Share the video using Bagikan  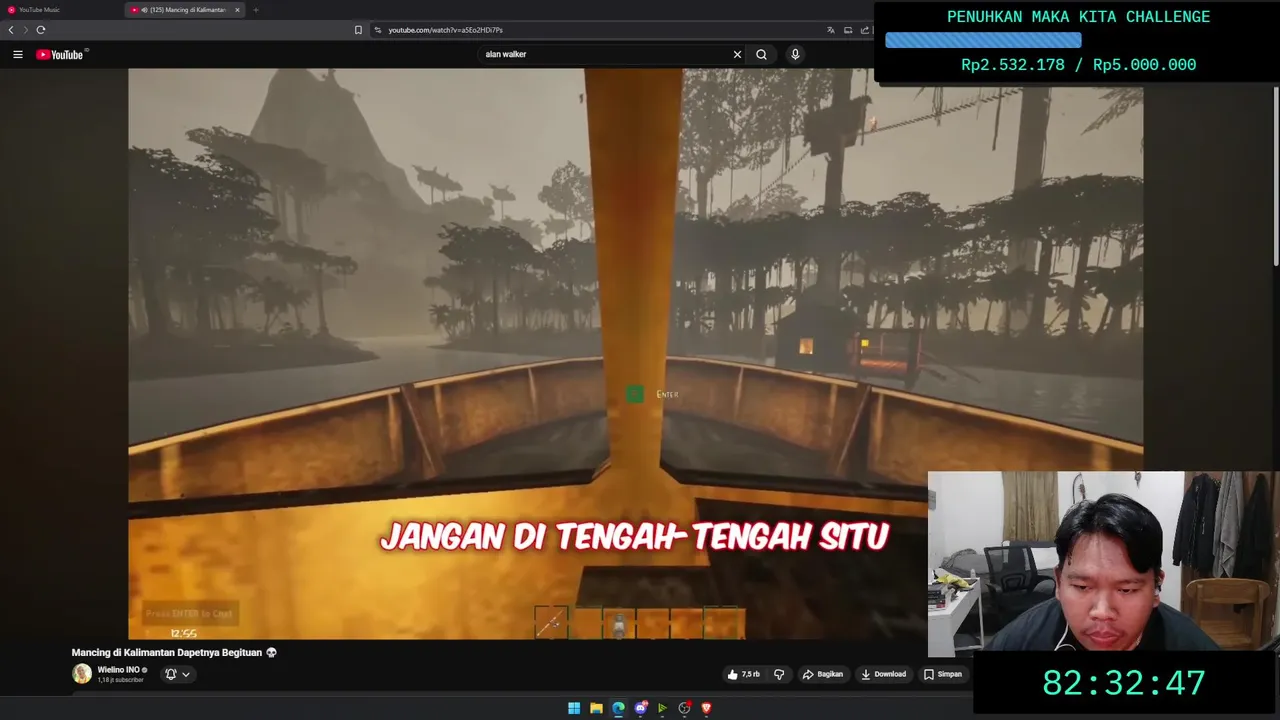click(823, 674)
